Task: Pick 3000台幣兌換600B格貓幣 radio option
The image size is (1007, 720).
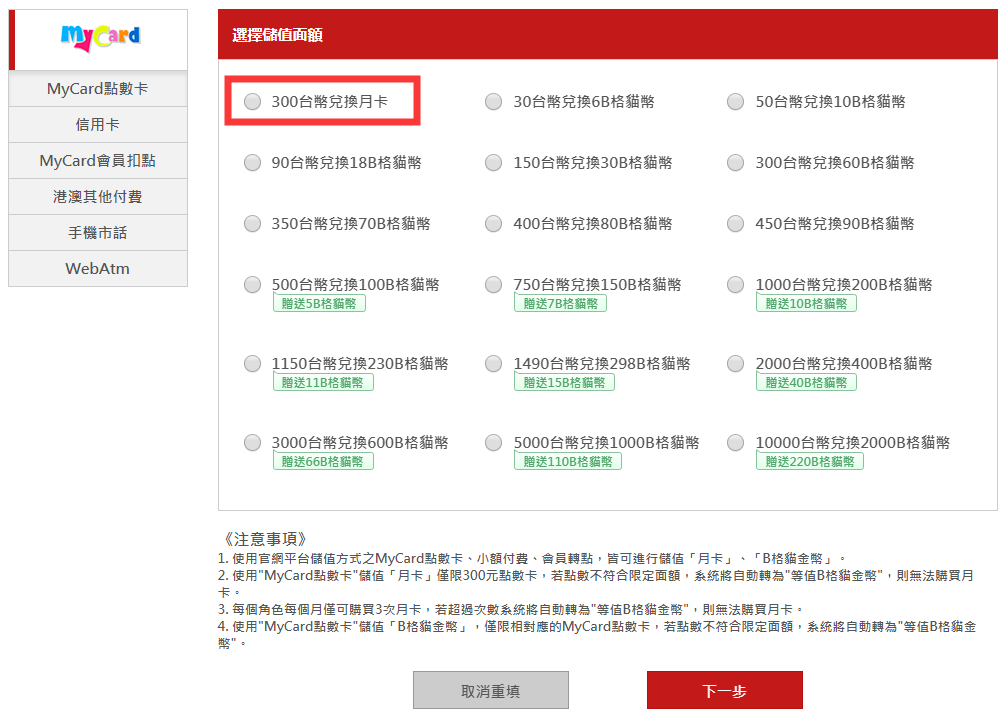Action: tap(252, 443)
